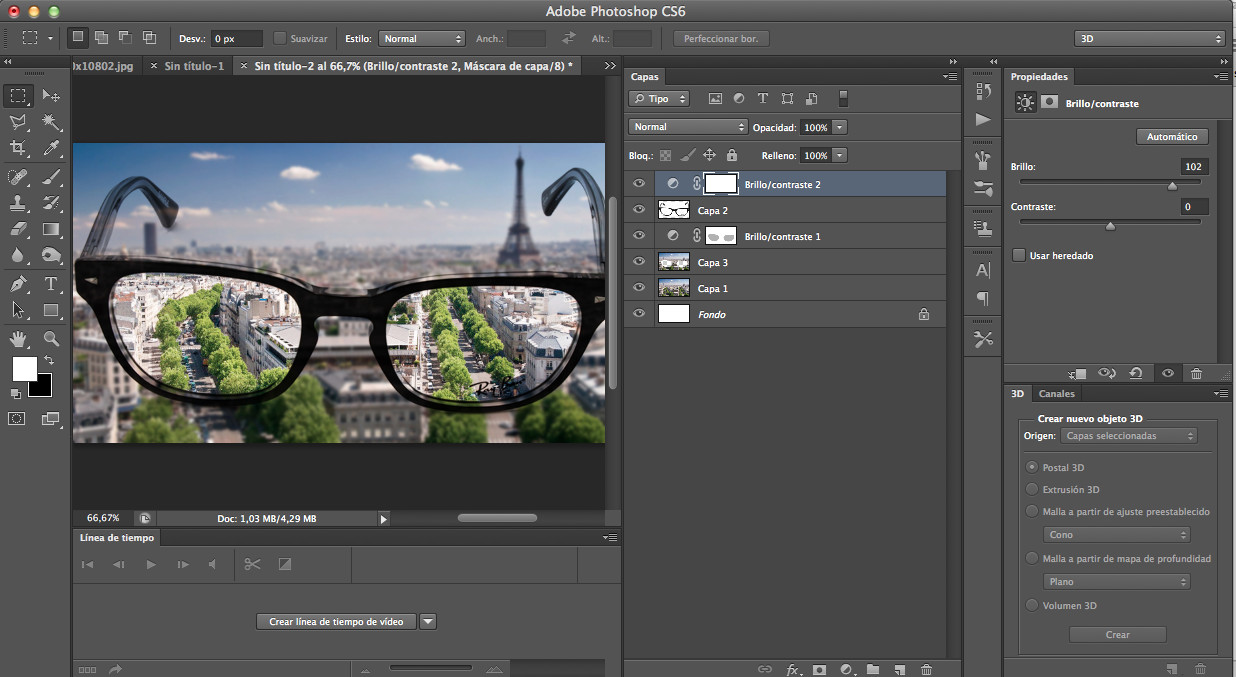Hide the Capa 2 layer

[639, 211]
